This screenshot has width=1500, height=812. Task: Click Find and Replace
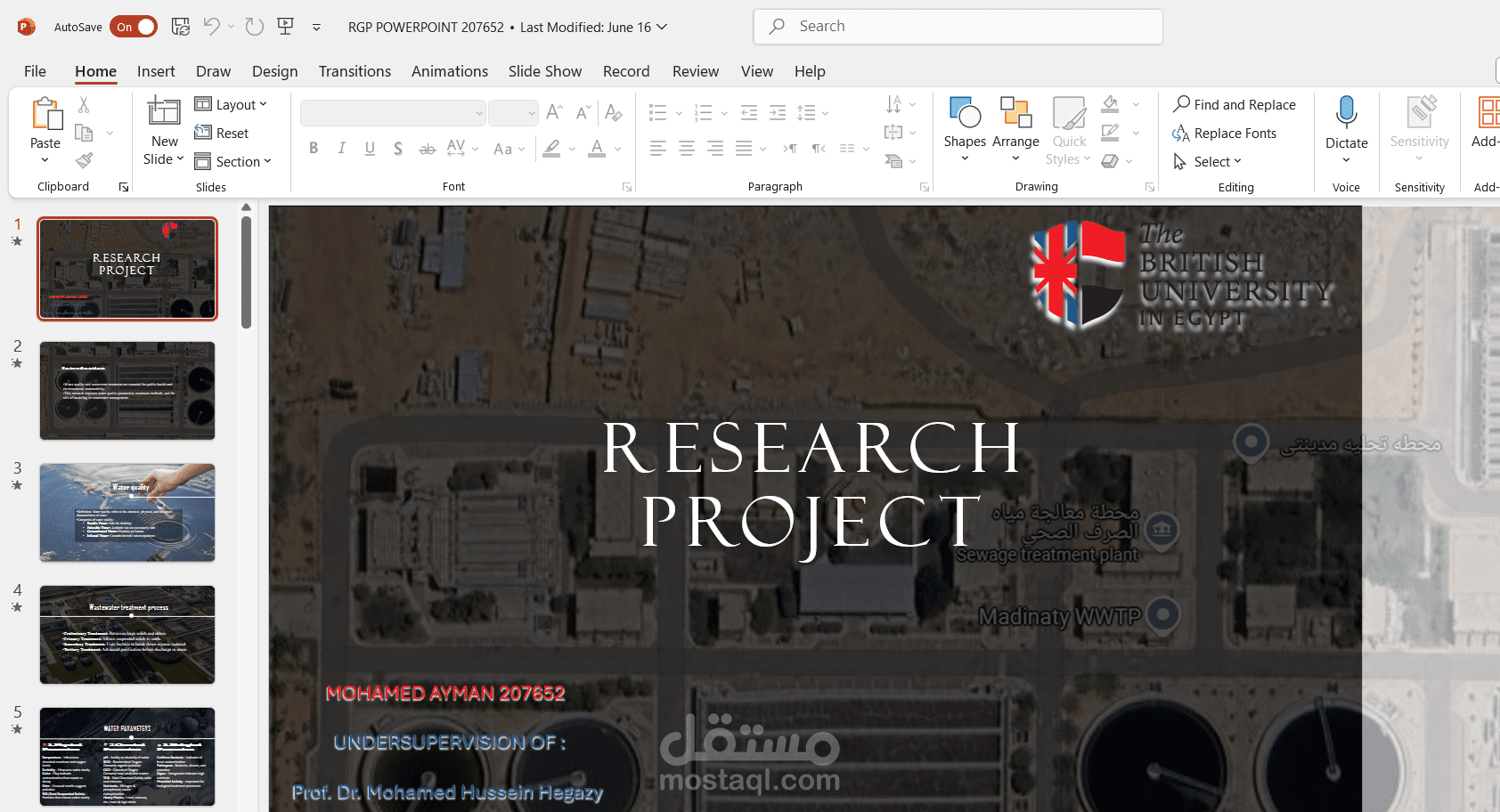(x=1235, y=104)
